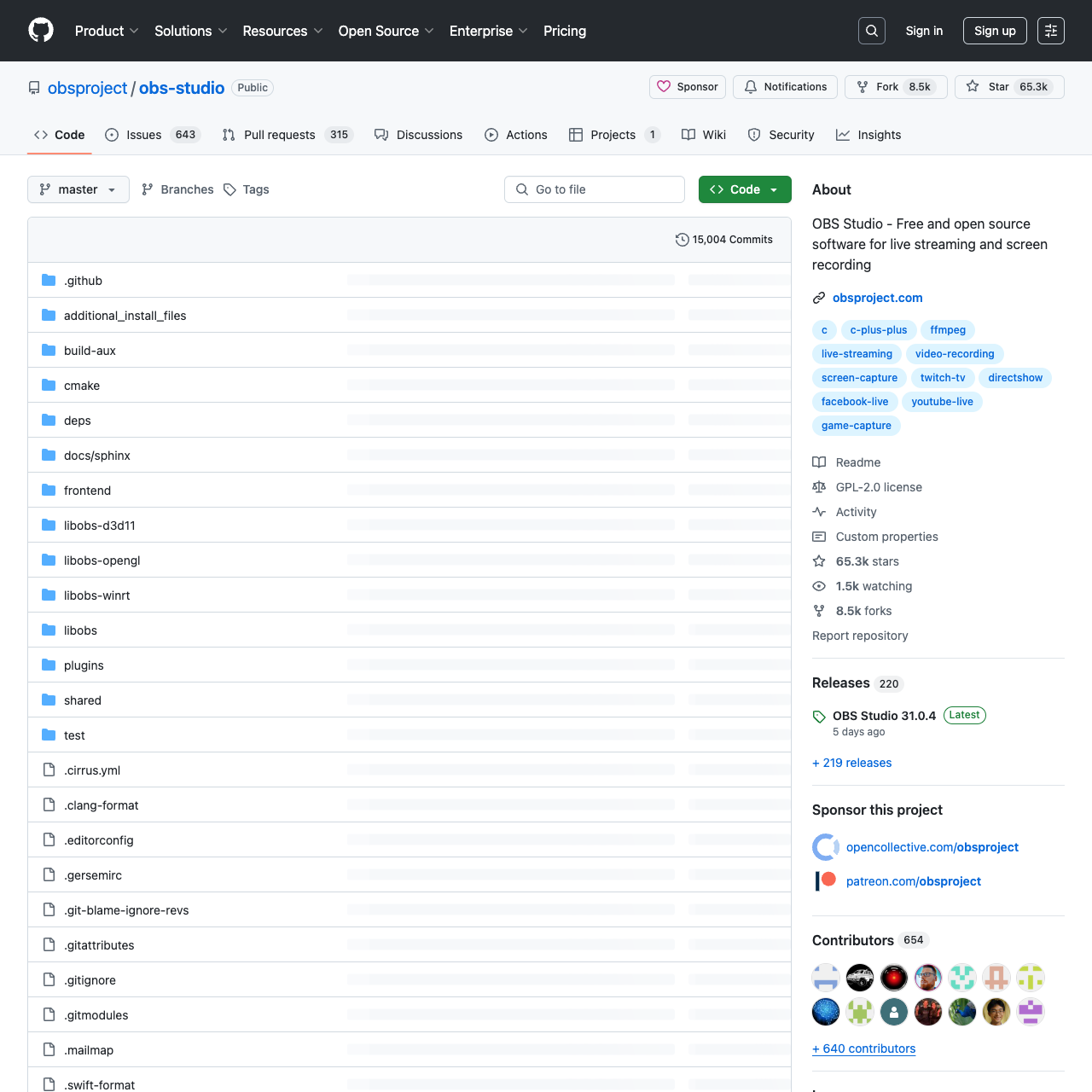Expand the Product menu

click(107, 31)
